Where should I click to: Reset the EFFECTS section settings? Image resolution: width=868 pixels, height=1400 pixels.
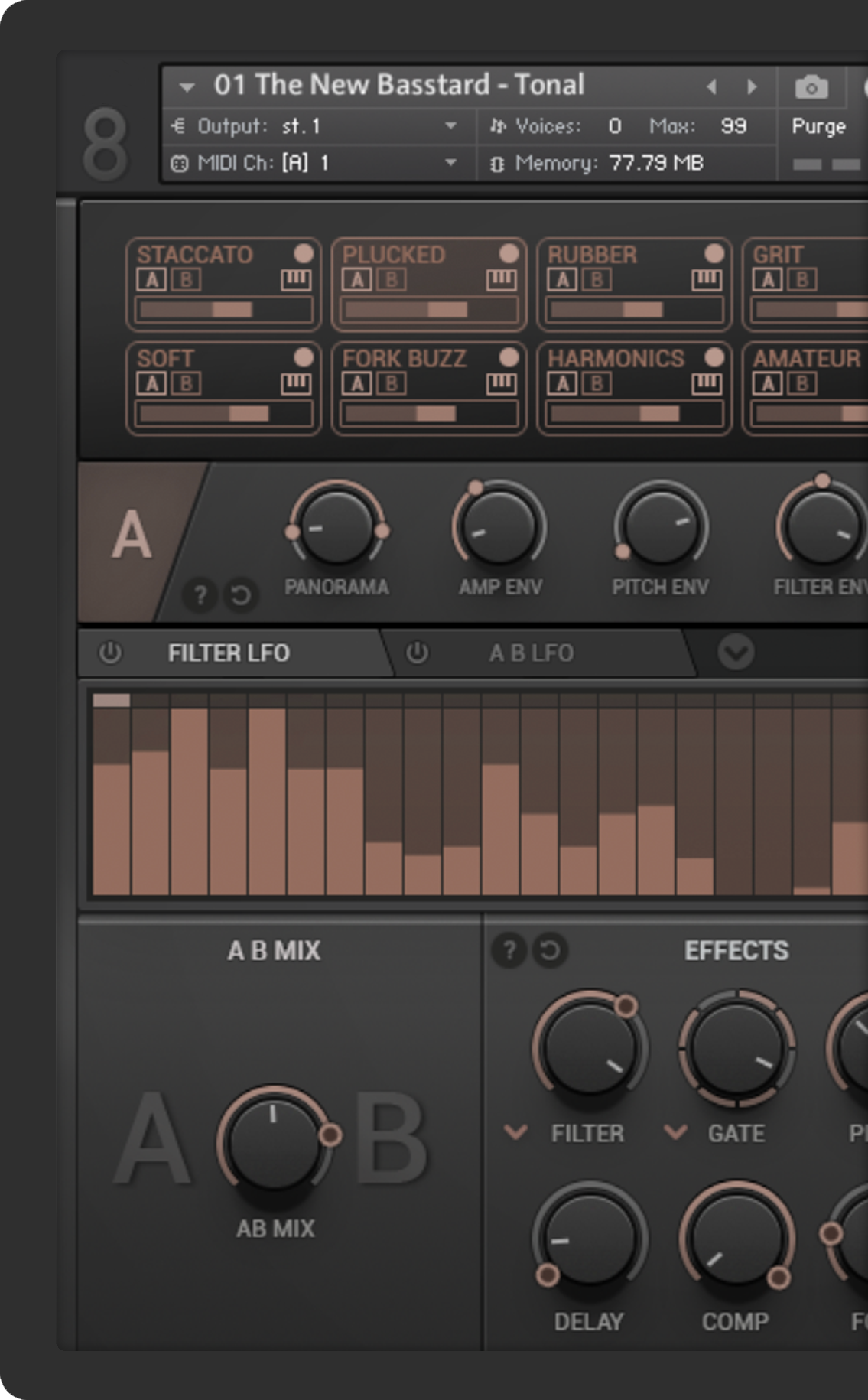(x=550, y=950)
